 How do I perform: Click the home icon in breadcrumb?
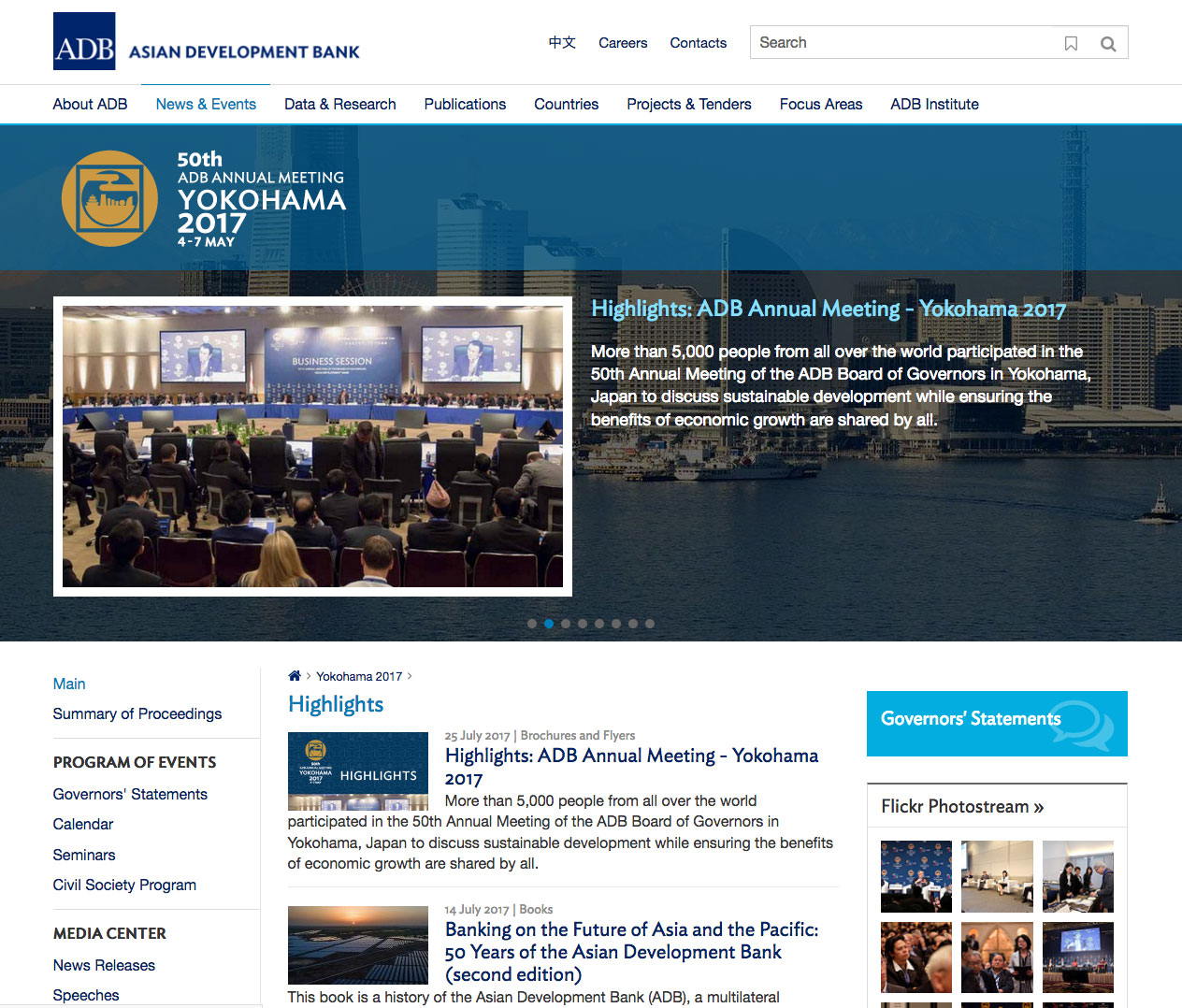tap(295, 676)
